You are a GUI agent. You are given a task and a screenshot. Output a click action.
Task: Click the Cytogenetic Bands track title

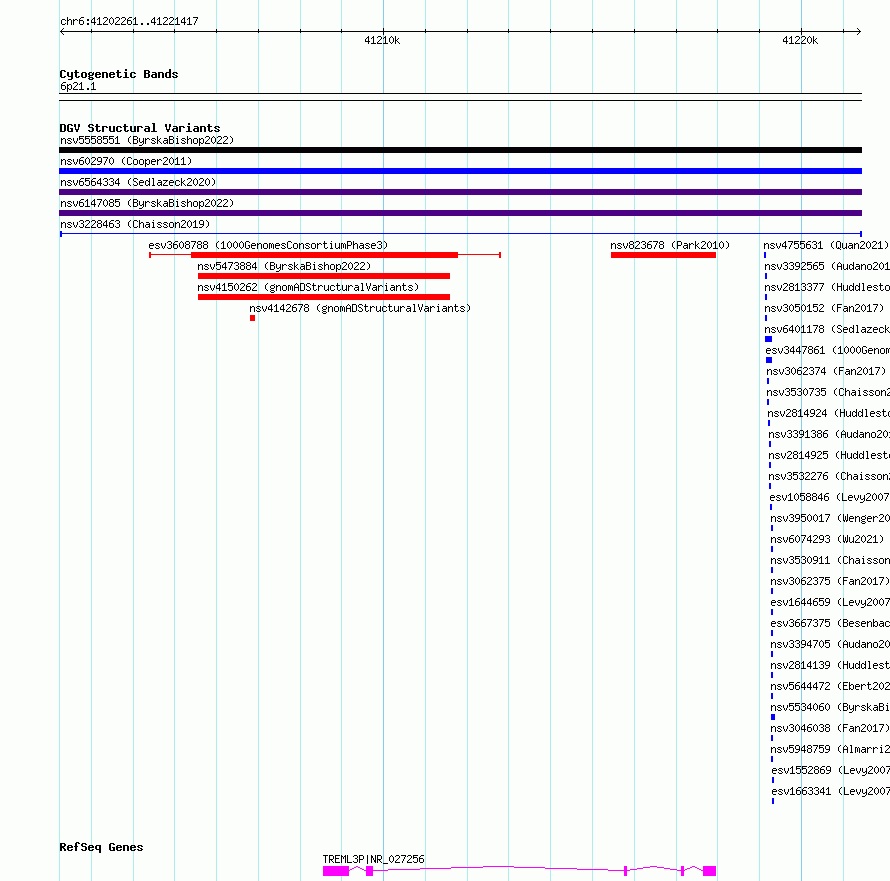click(x=119, y=74)
